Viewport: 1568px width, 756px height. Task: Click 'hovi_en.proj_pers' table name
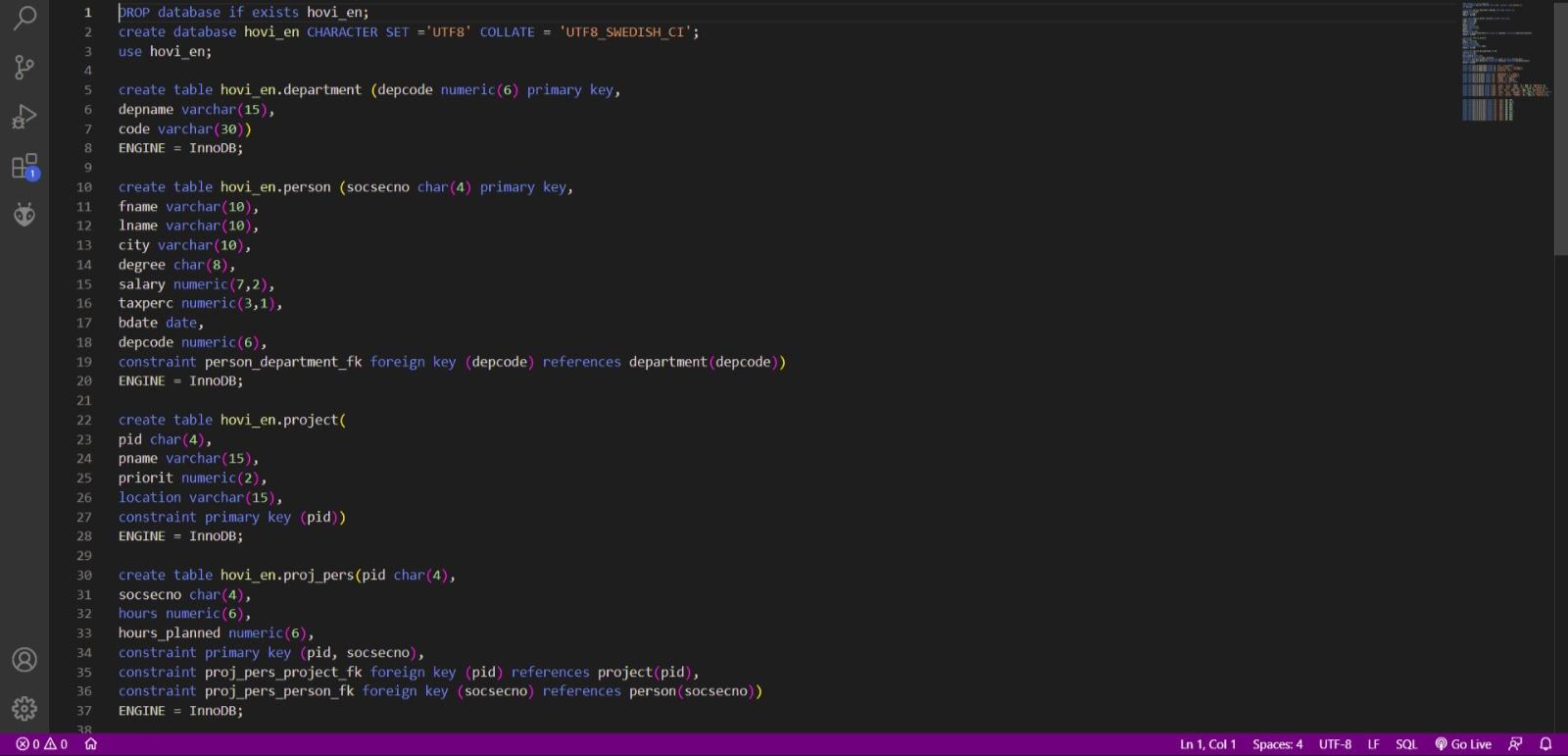pyautogui.click(x=287, y=576)
